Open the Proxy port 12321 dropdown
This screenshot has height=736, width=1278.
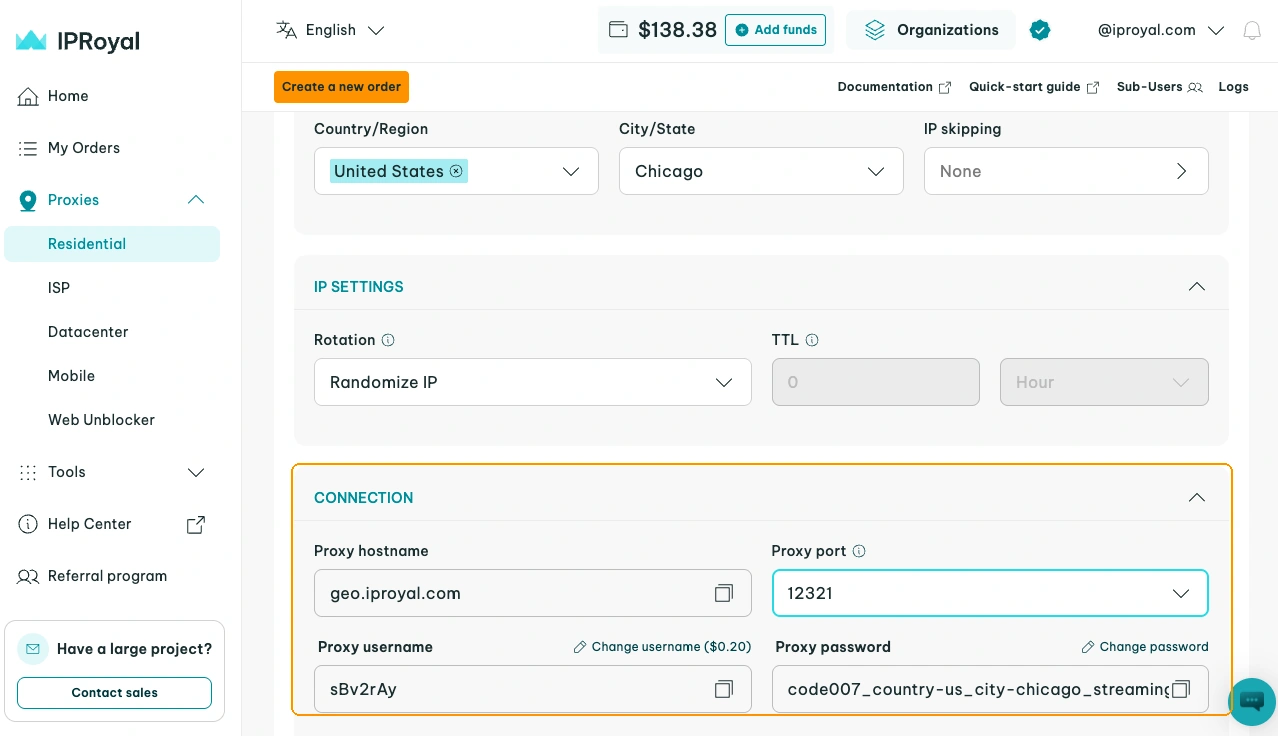[x=990, y=593]
